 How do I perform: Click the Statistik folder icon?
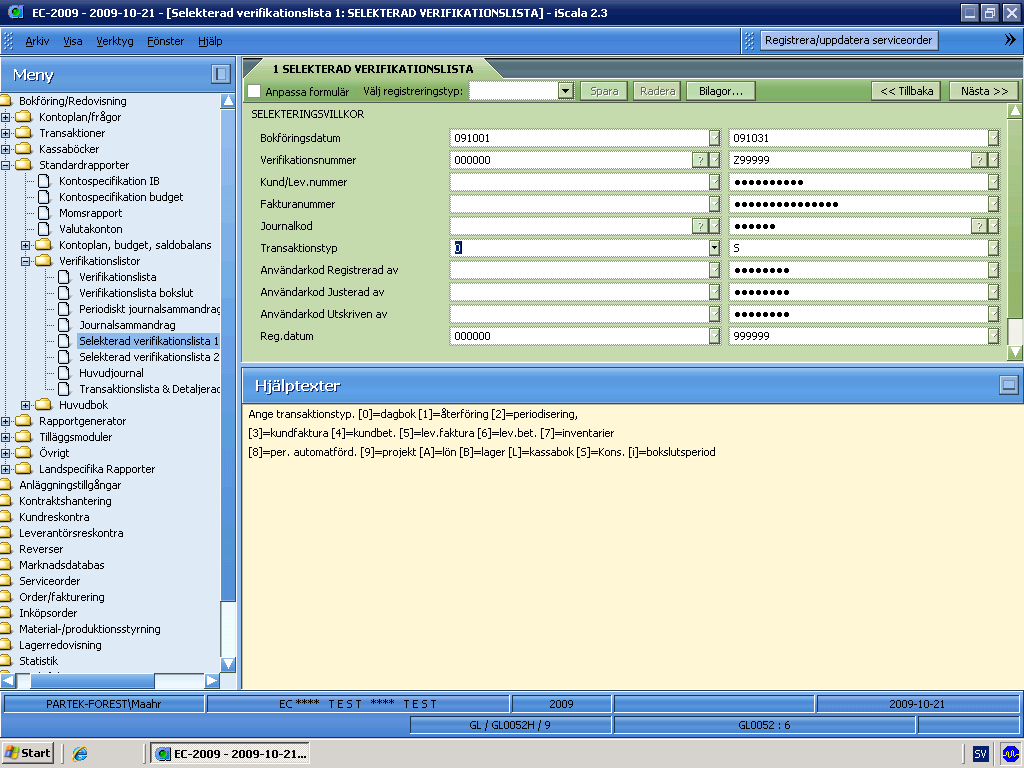(x=6, y=661)
